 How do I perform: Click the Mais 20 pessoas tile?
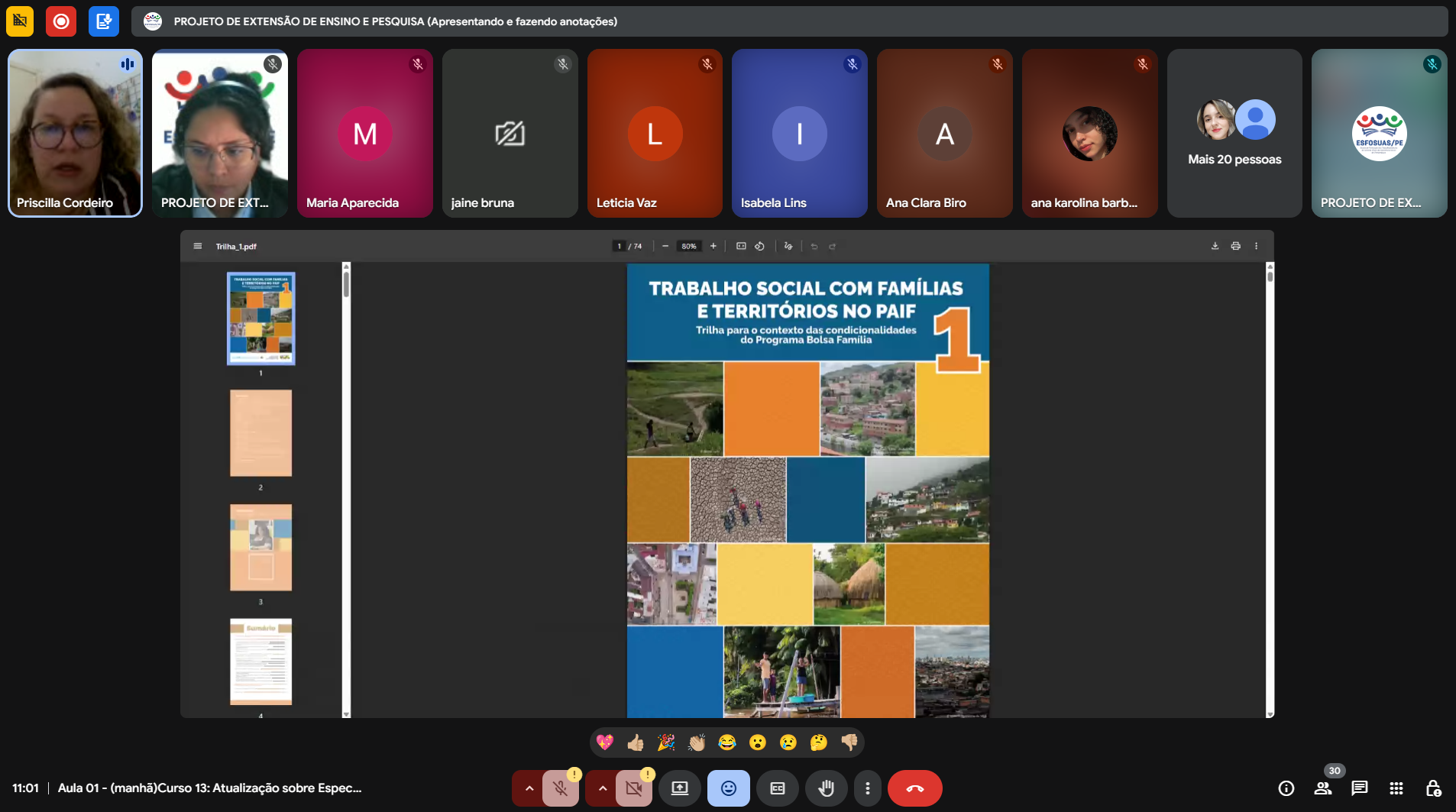[1234, 134]
